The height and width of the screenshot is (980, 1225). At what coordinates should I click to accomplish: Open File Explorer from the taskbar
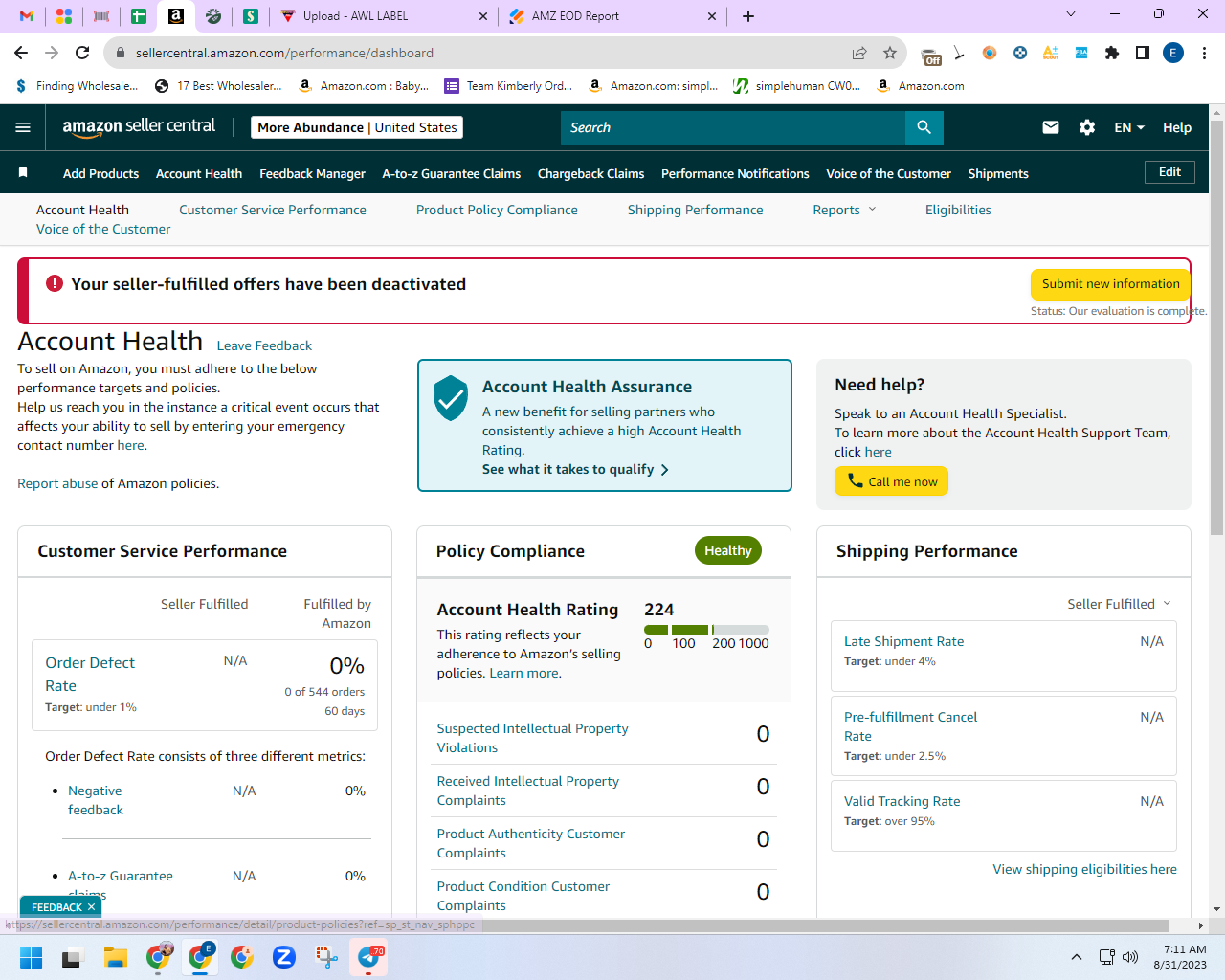click(x=116, y=957)
